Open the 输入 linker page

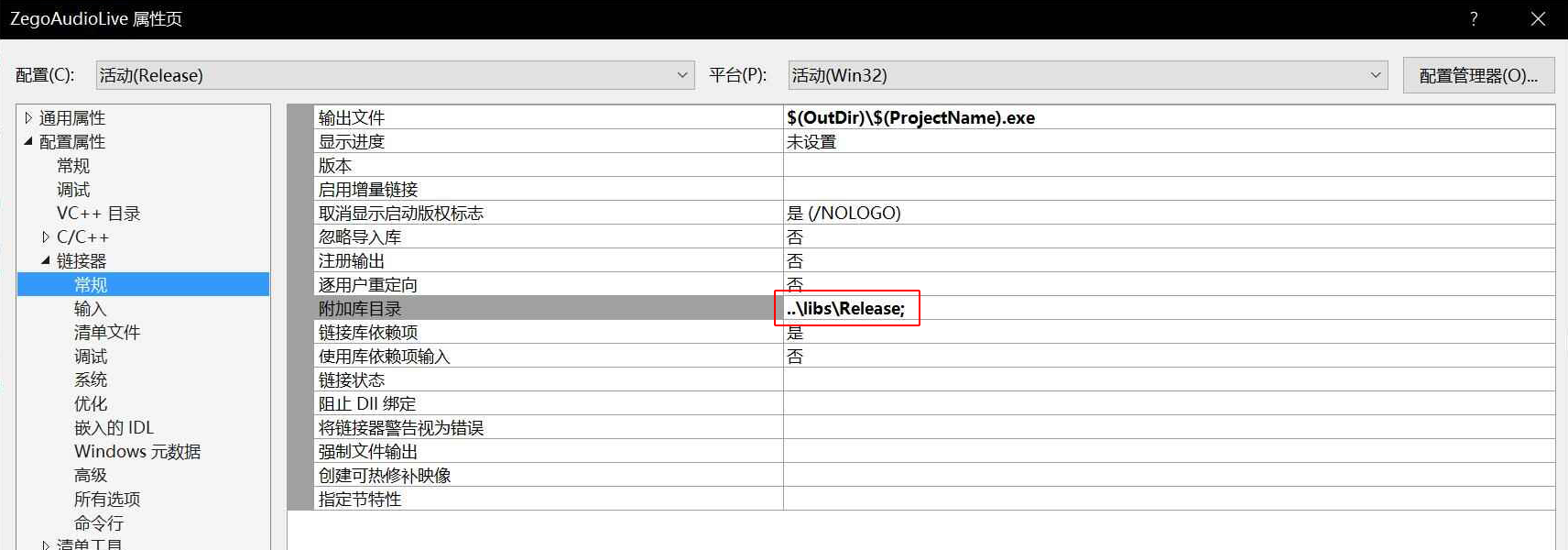(91, 309)
